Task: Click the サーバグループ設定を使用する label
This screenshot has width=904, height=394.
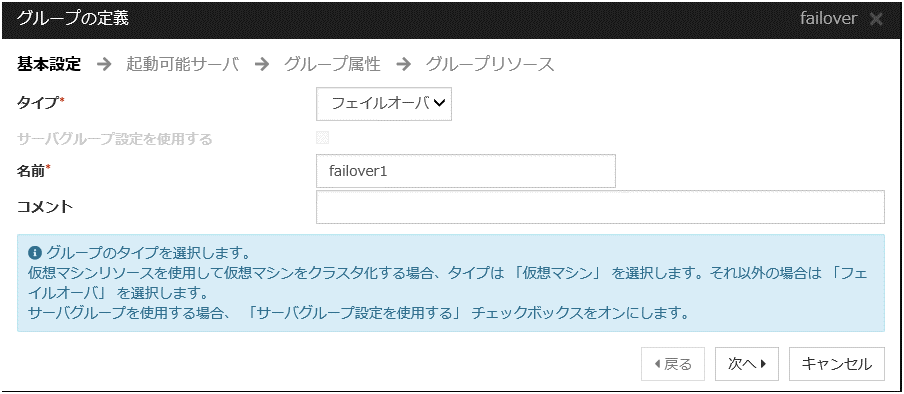Action: (115, 139)
